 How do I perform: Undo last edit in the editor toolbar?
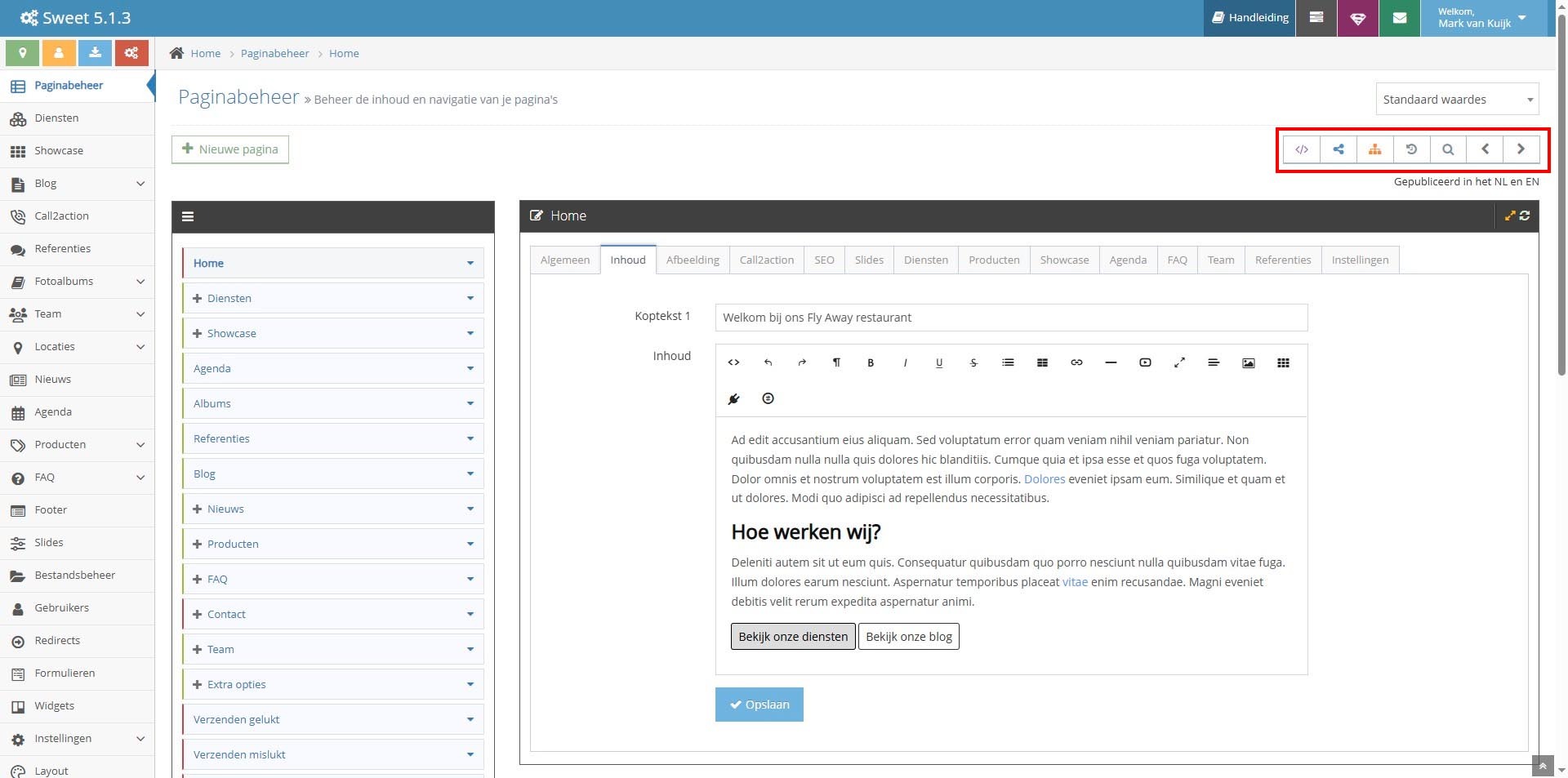point(768,362)
